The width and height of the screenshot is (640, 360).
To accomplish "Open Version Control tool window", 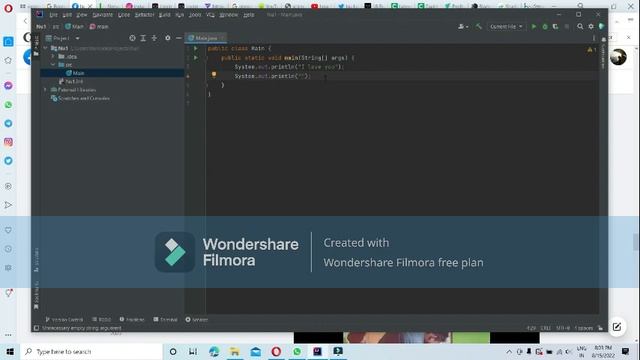I will click(64, 320).
